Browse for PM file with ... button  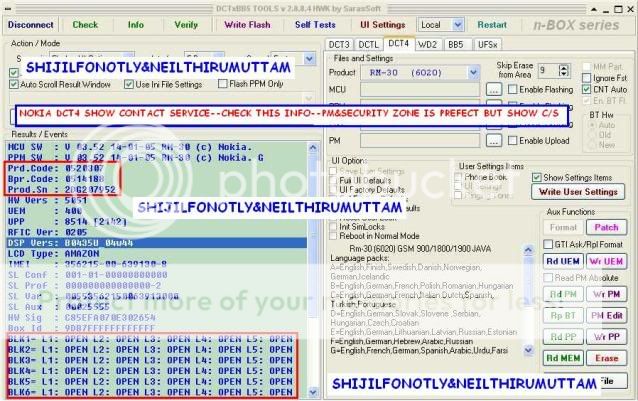[494, 141]
